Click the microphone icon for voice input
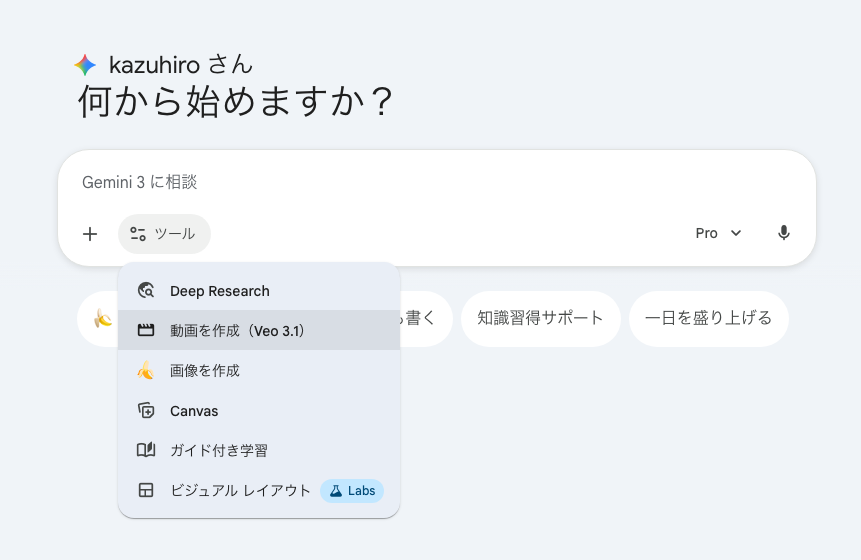The width and height of the screenshot is (861, 560). pyautogui.click(x=784, y=233)
